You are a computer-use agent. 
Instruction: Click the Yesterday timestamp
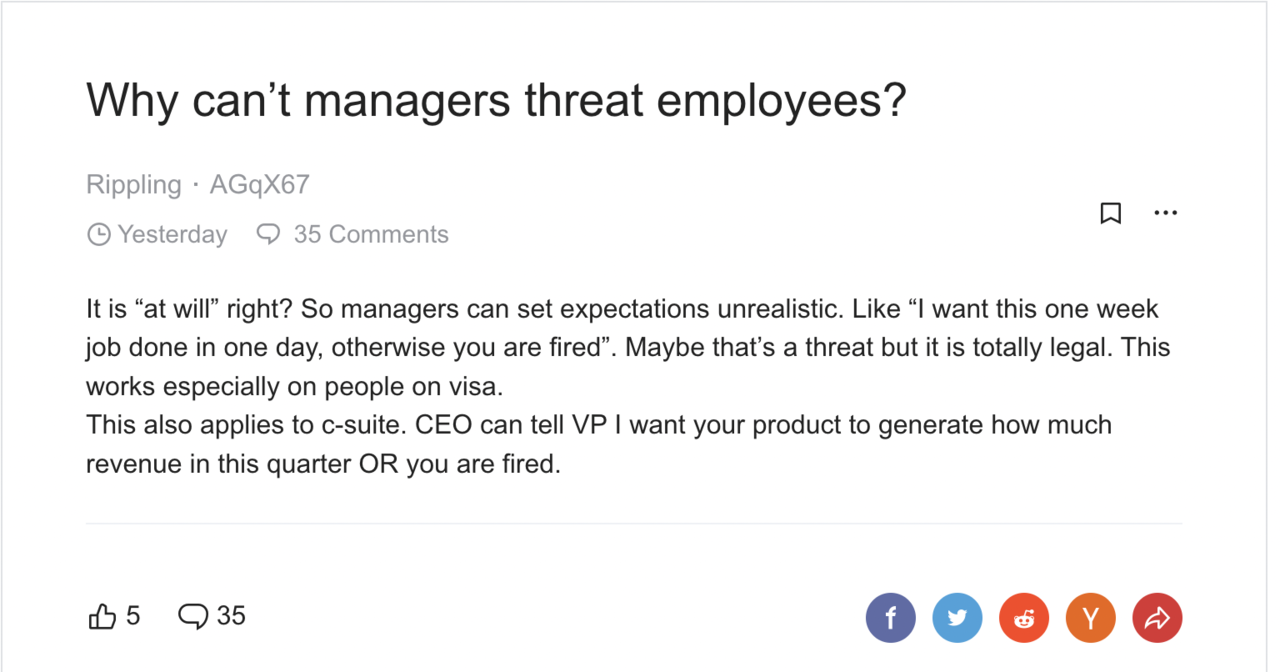click(173, 235)
